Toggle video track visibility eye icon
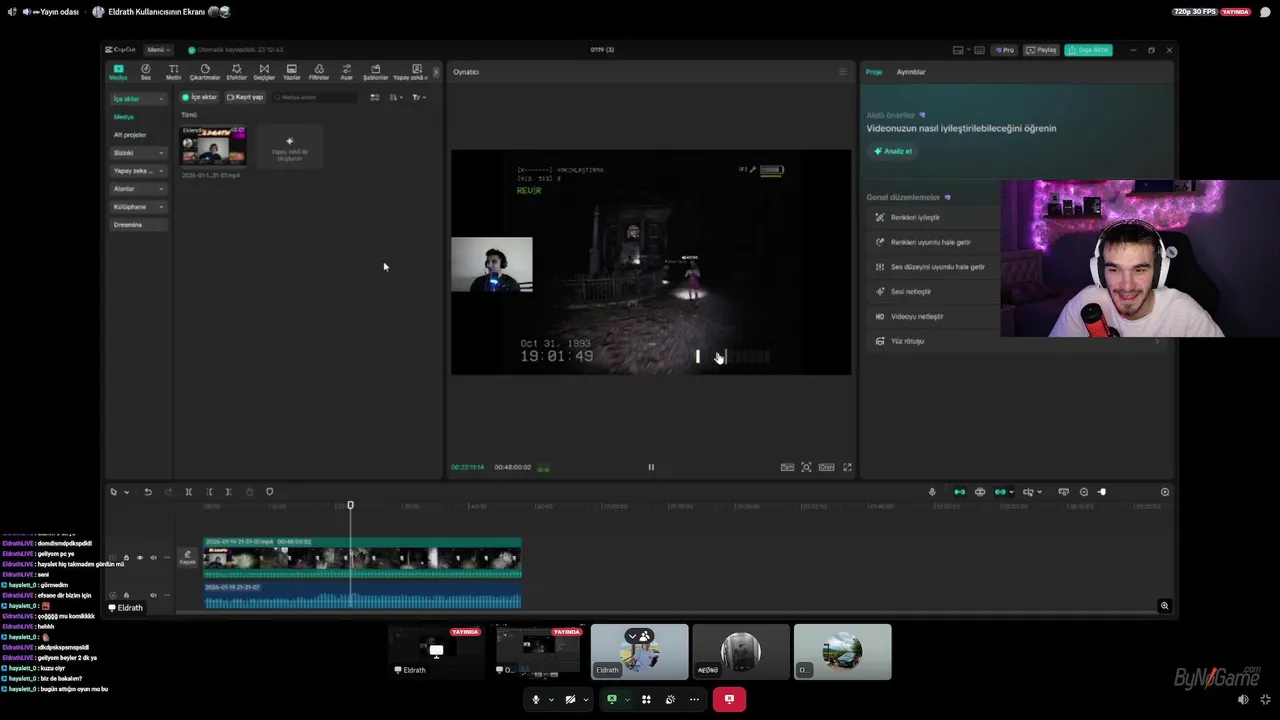The width and height of the screenshot is (1280, 720). (140, 558)
